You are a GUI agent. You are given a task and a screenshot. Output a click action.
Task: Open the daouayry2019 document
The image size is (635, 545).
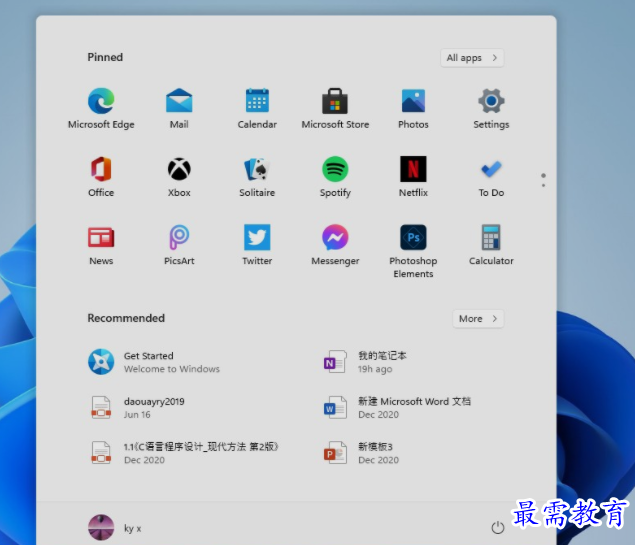[x=136, y=407]
